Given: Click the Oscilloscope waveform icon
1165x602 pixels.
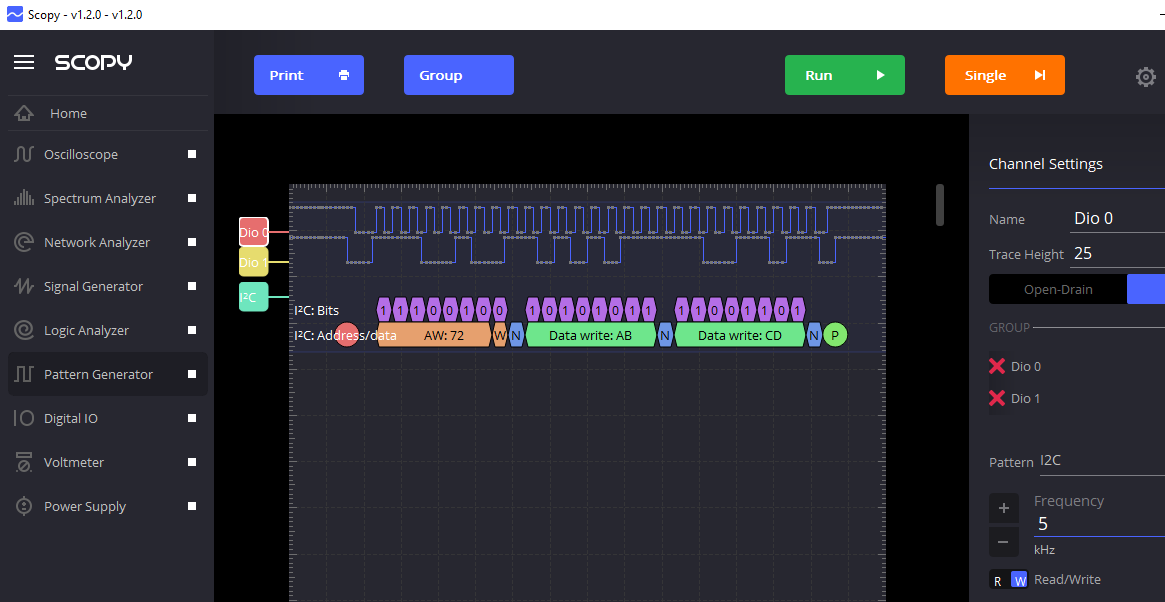Looking at the screenshot, I should point(24,155).
